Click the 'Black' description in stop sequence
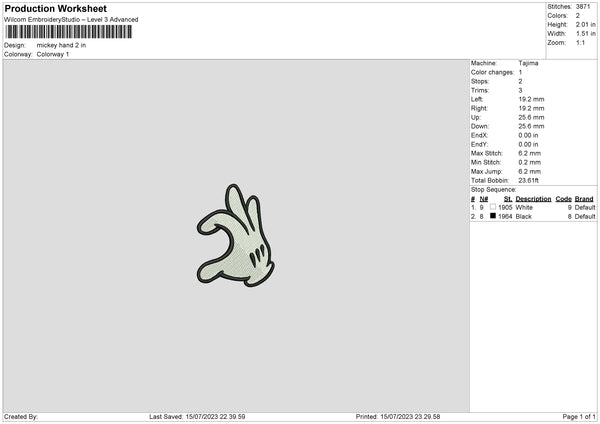This screenshot has height=424, width=600. point(523,217)
